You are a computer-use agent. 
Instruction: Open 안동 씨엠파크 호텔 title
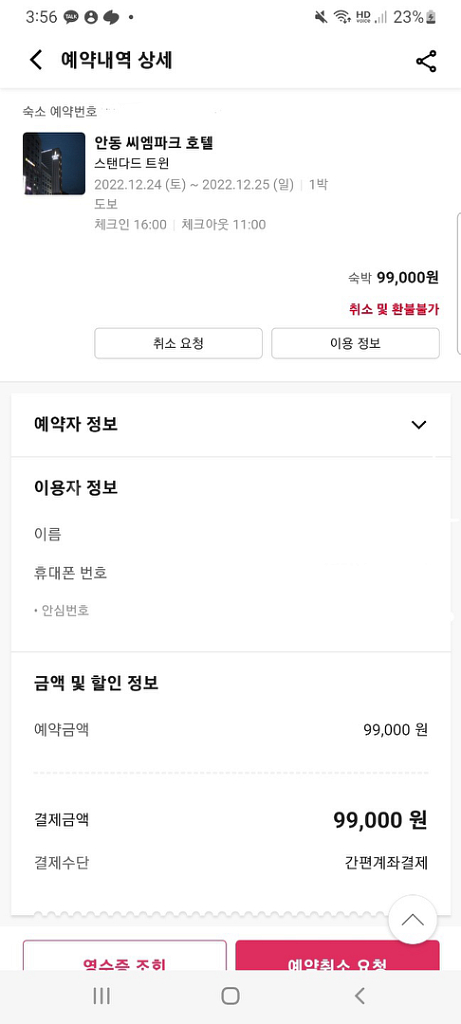click(x=154, y=142)
